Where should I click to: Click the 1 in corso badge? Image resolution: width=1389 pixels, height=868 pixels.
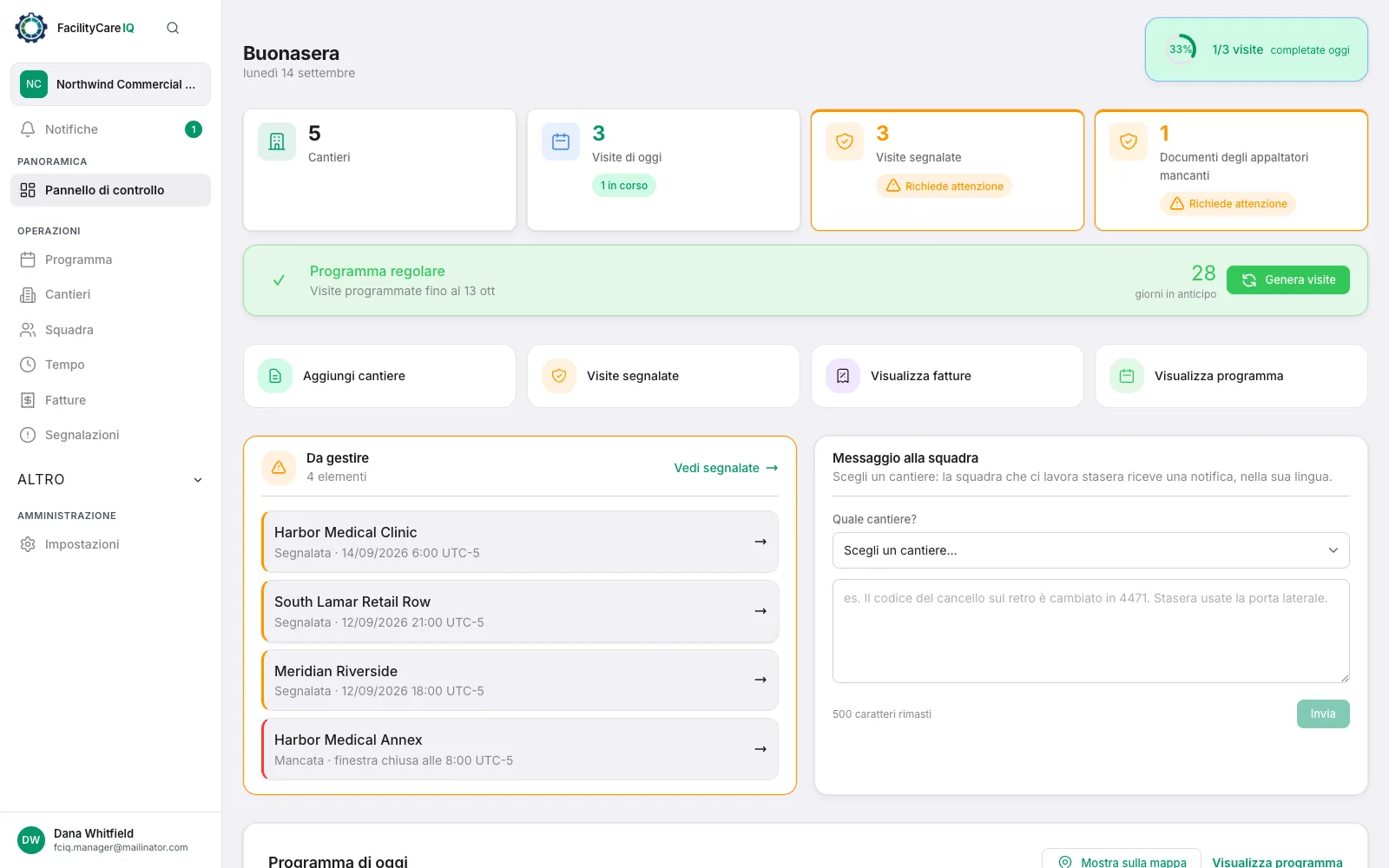(624, 185)
